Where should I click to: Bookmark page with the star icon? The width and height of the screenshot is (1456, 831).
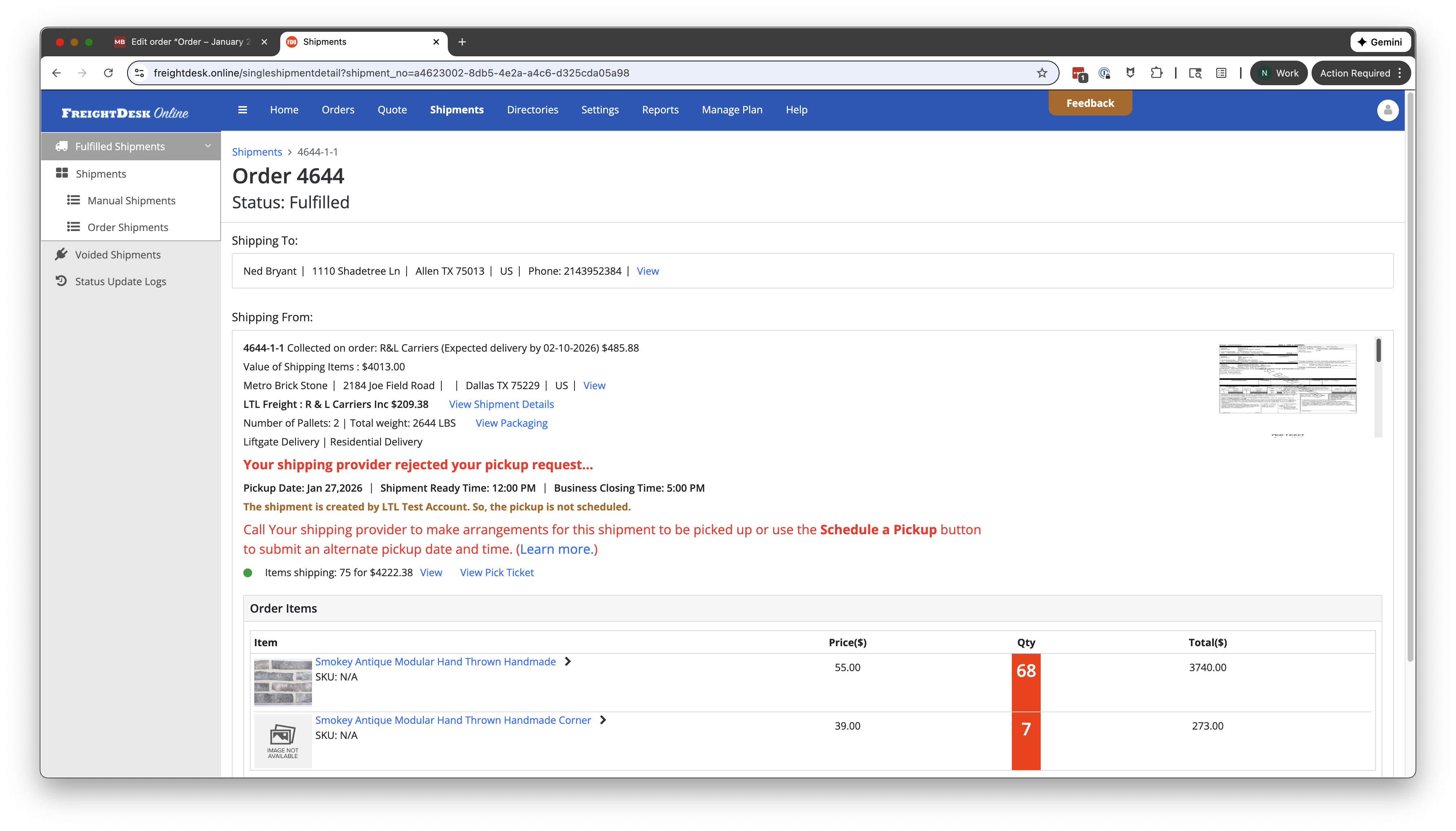(1042, 73)
